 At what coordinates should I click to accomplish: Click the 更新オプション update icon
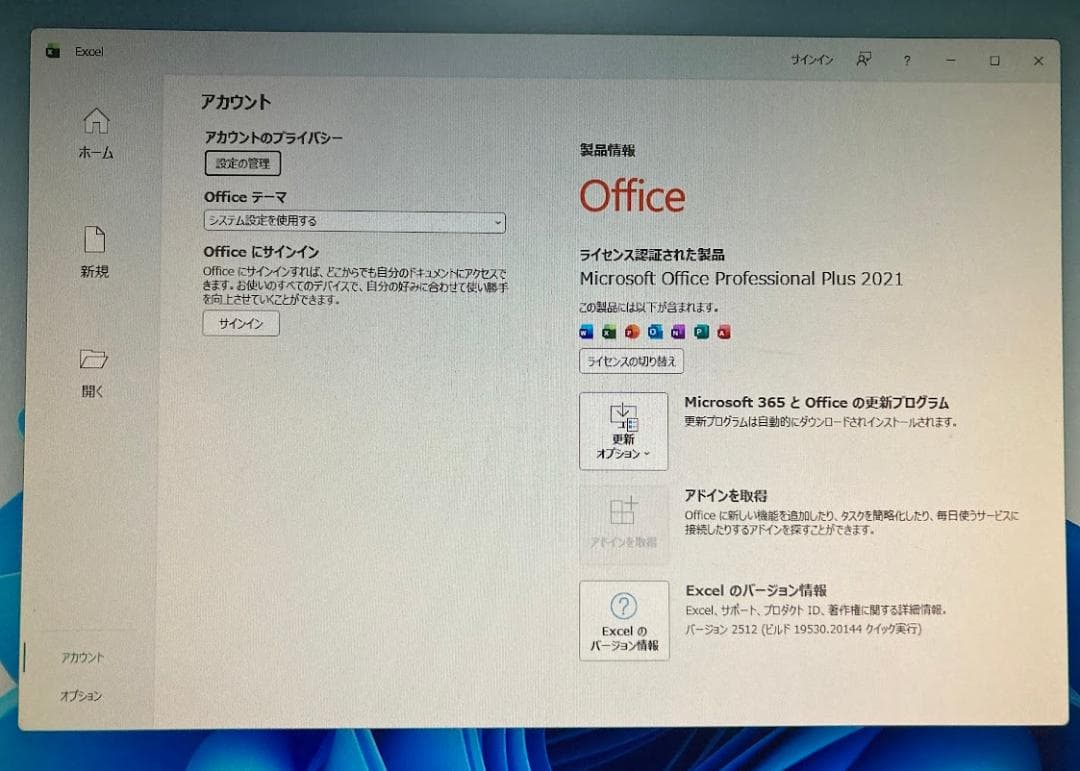coord(624,415)
